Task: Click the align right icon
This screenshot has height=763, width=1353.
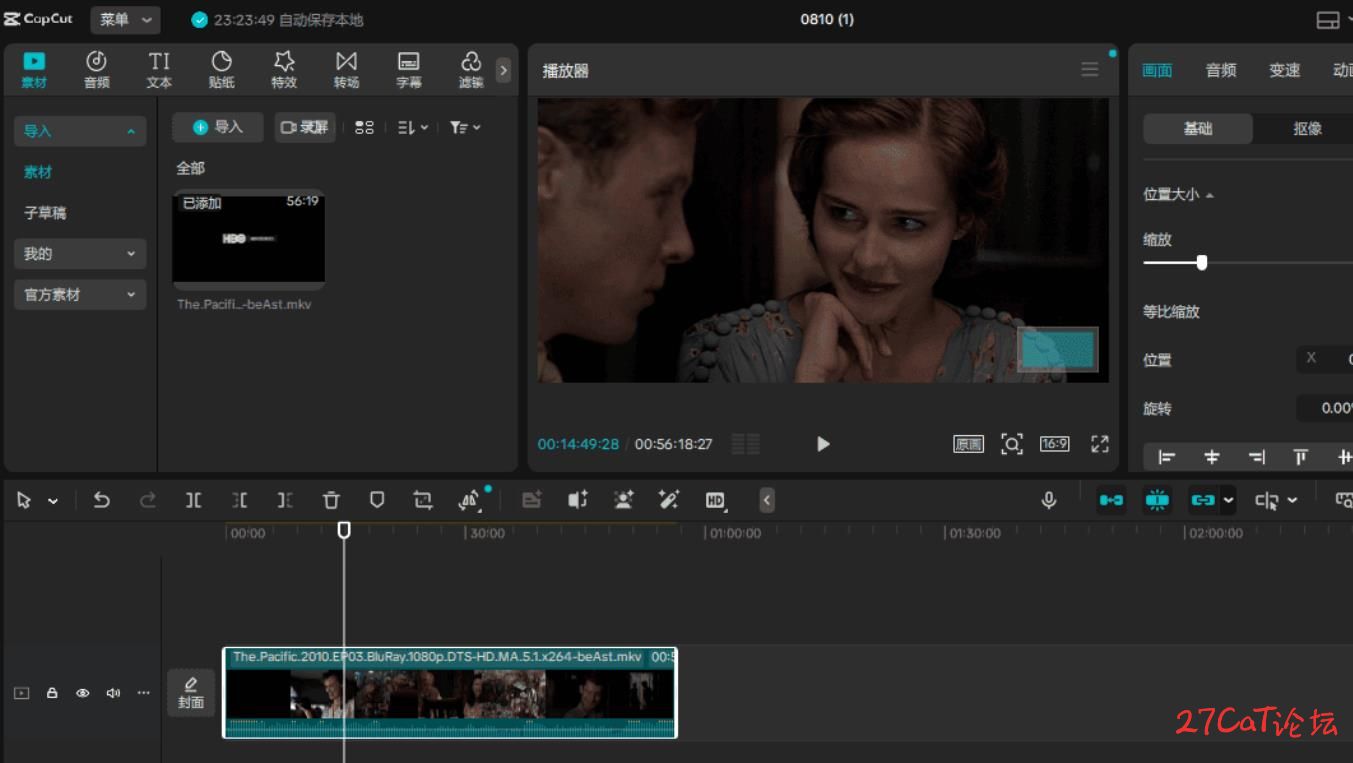Action: pos(1256,457)
